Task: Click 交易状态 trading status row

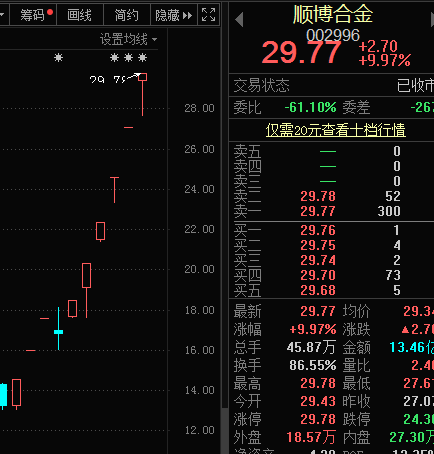Action: click(x=331, y=85)
